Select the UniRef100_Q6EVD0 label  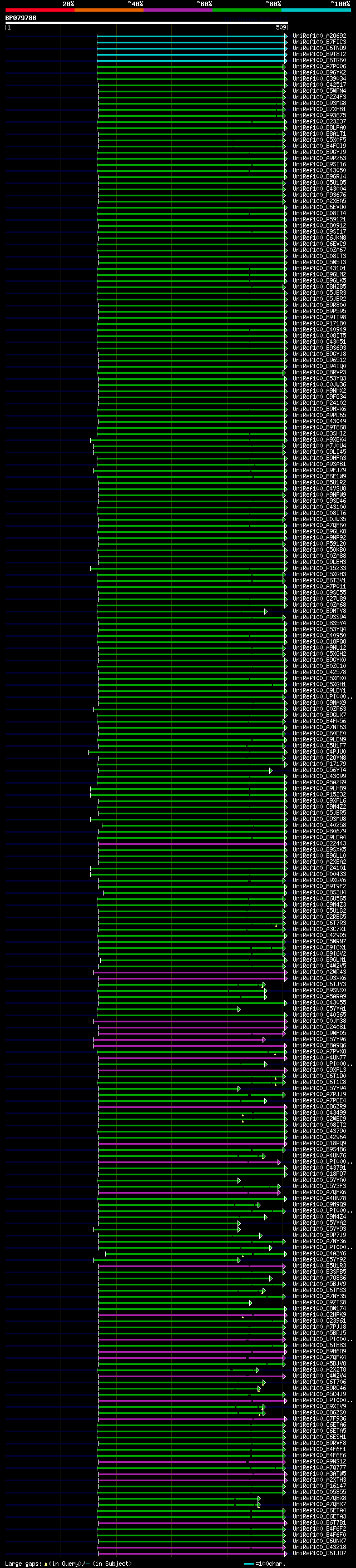tap(319, 207)
